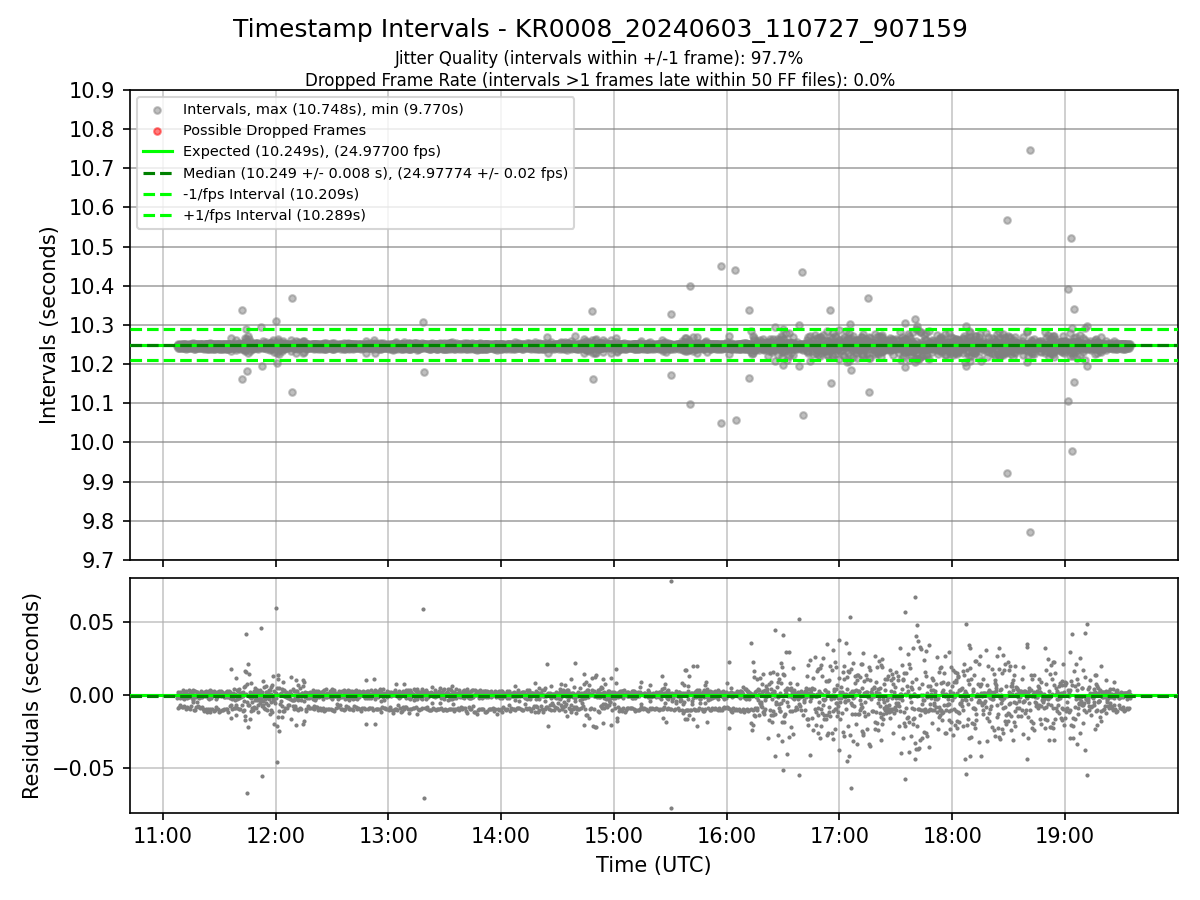Click legend entry "-1/fps Interval (10.209s)"

point(271,194)
